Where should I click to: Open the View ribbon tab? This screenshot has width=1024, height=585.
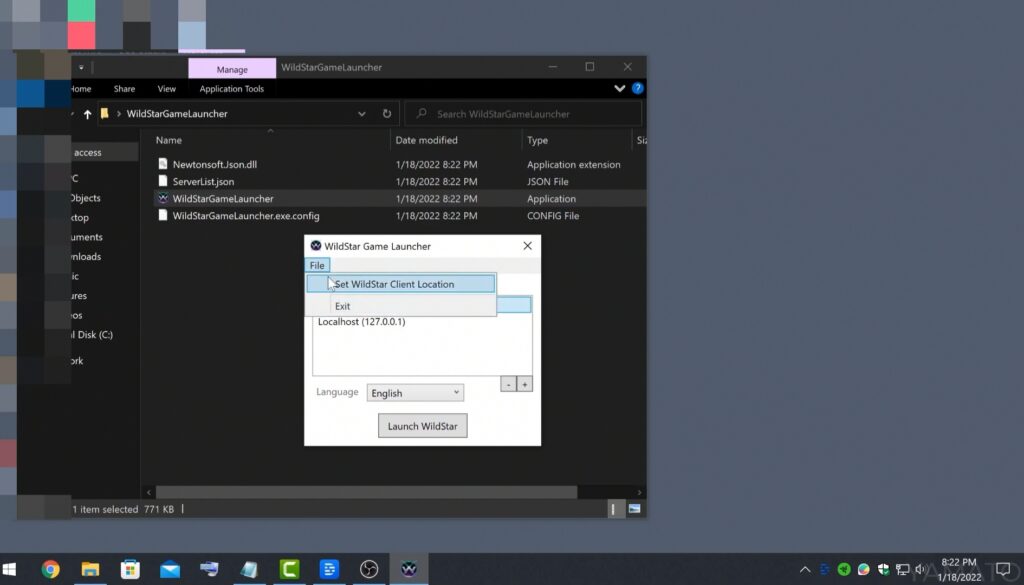click(x=167, y=89)
